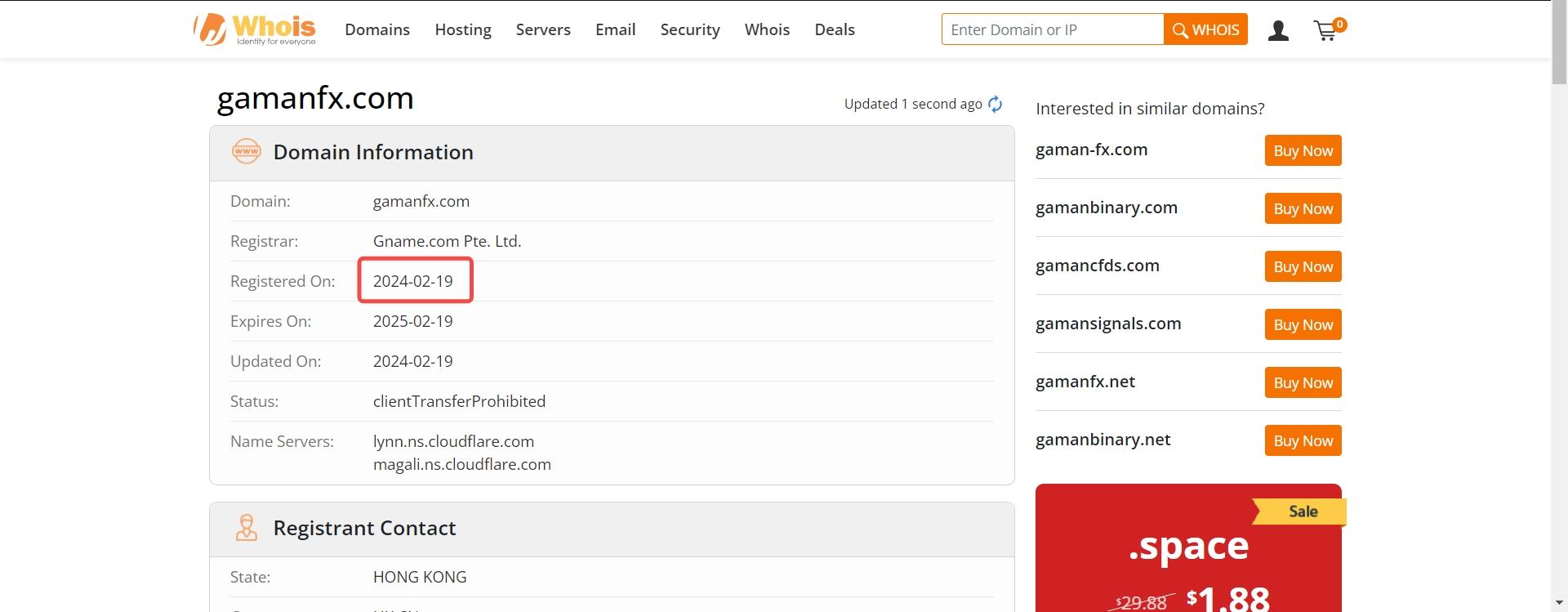Focus the Enter Domain or IP search field
Viewport: 1568px width, 612px height.
(1053, 29)
